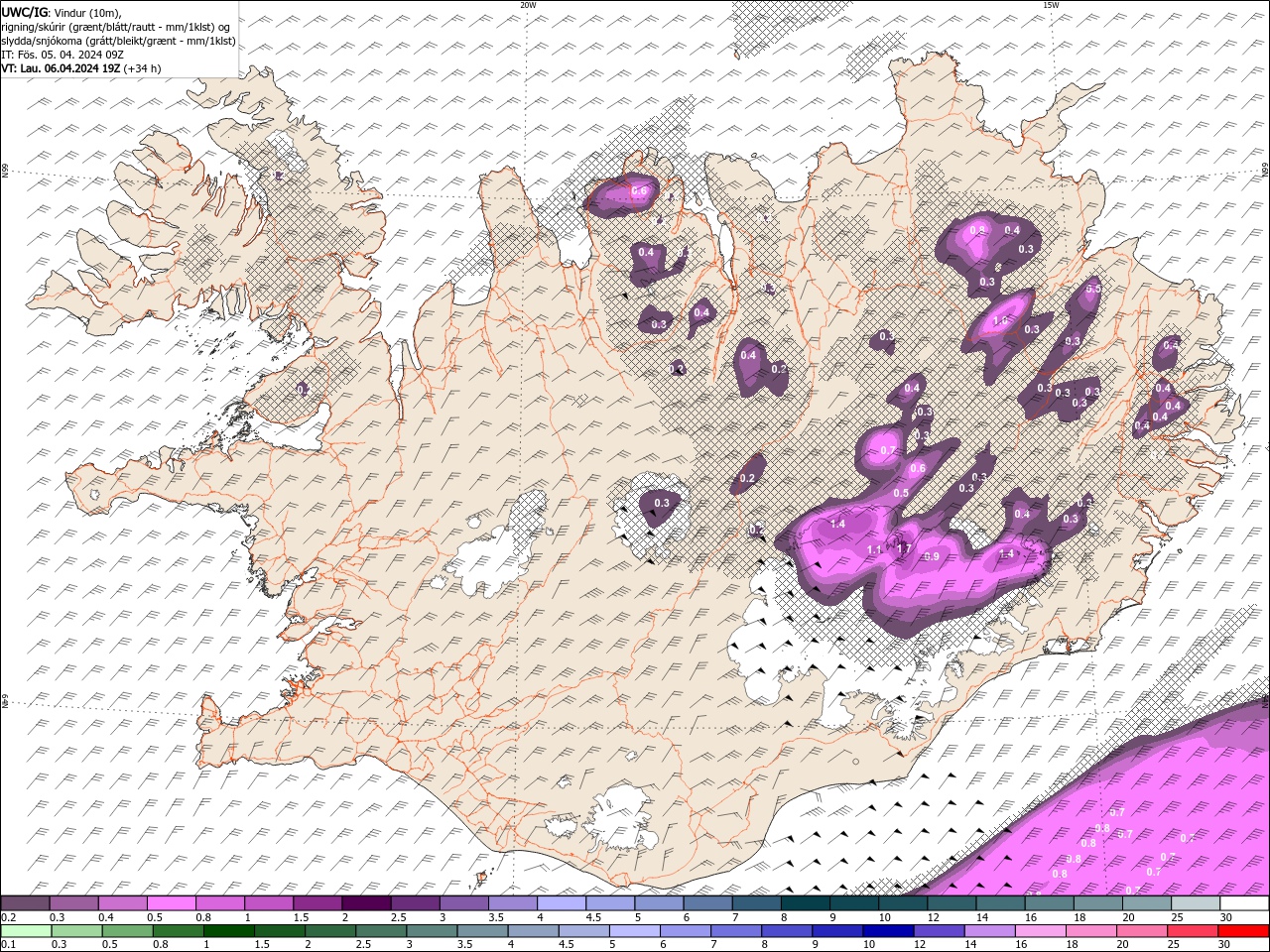Select the white swatch after 30 in snow legend

point(1243,903)
